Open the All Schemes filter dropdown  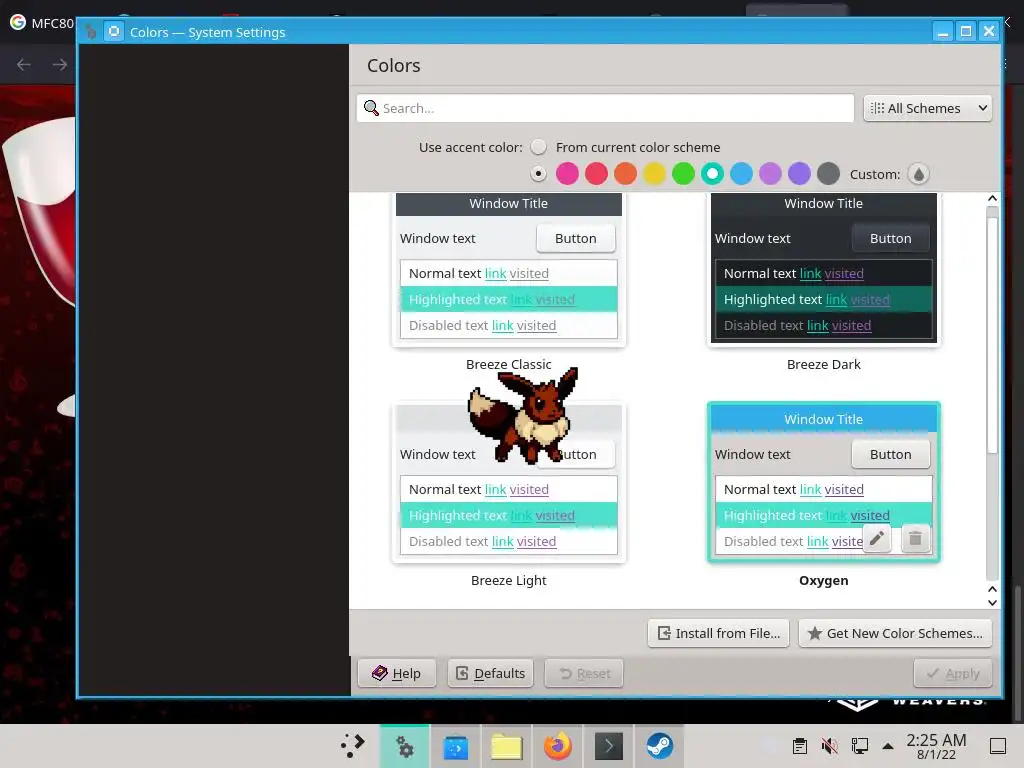point(927,108)
